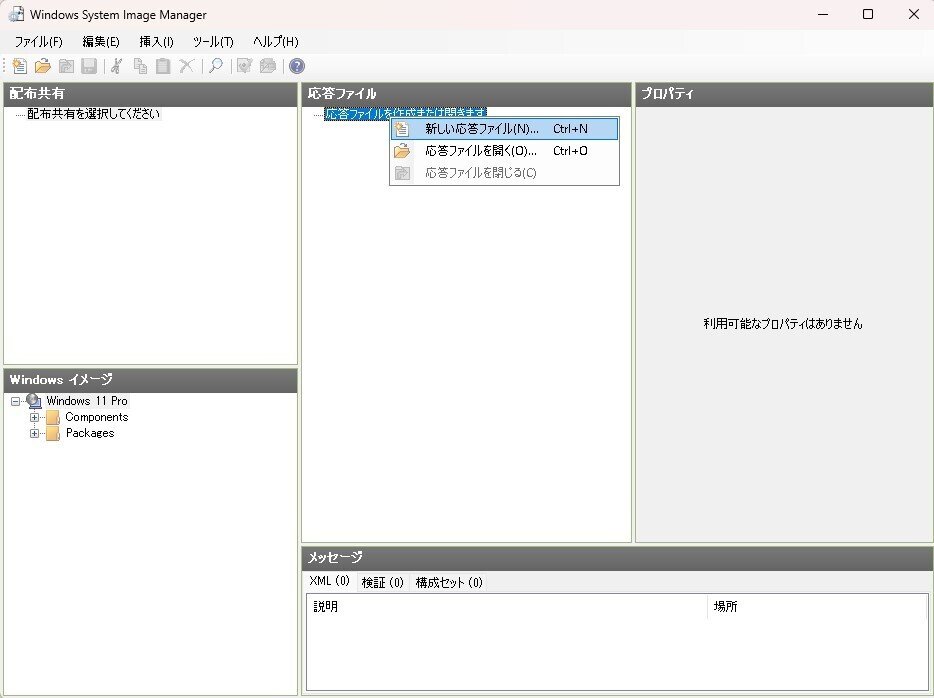Click the Validate Answer File icon
The height and width of the screenshot is (698, 934).
point(243,66)
